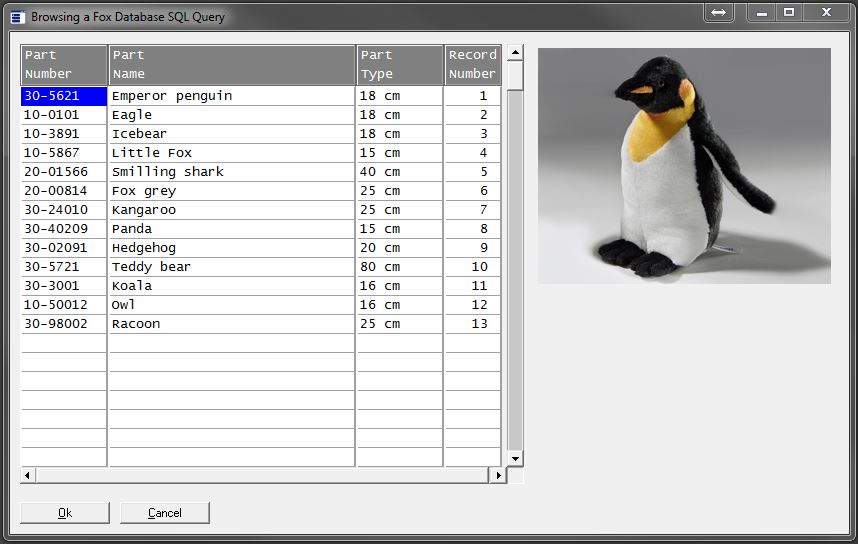Viewport: 858px width, 544px height.
Task: Select part number 20-01566 cell
Action: pyautogui.click(x=64, y=172)
